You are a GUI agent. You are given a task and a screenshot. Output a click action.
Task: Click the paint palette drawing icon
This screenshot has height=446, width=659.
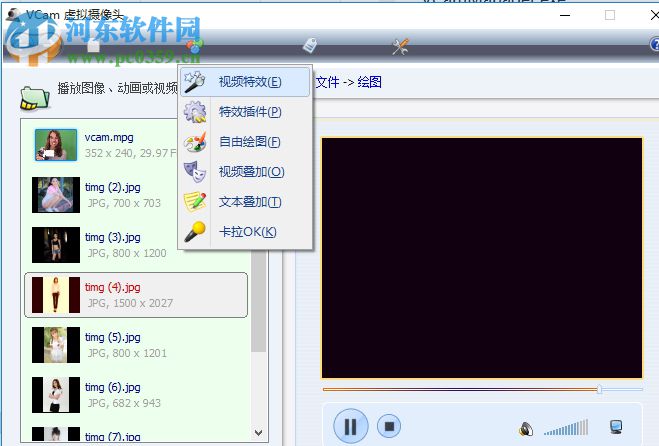coord(195,142)
